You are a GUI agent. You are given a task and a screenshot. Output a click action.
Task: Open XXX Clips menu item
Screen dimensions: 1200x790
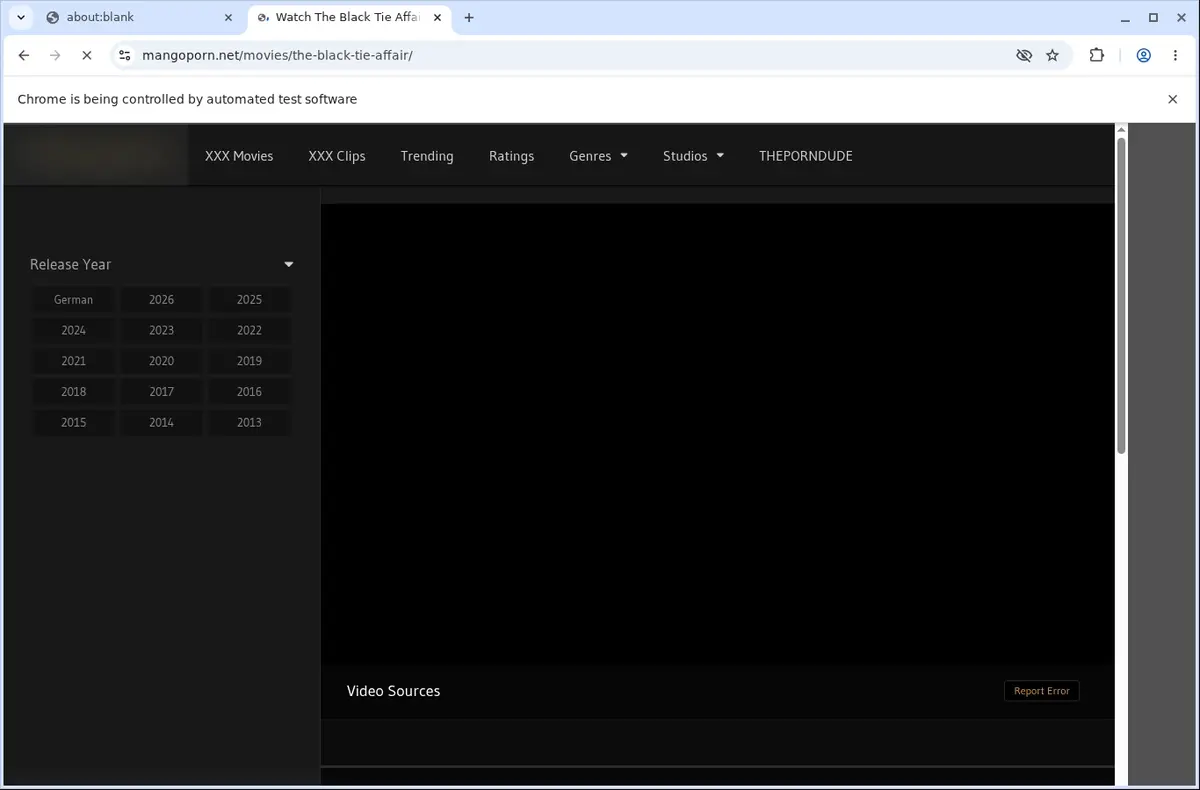(x=337, y=156)
